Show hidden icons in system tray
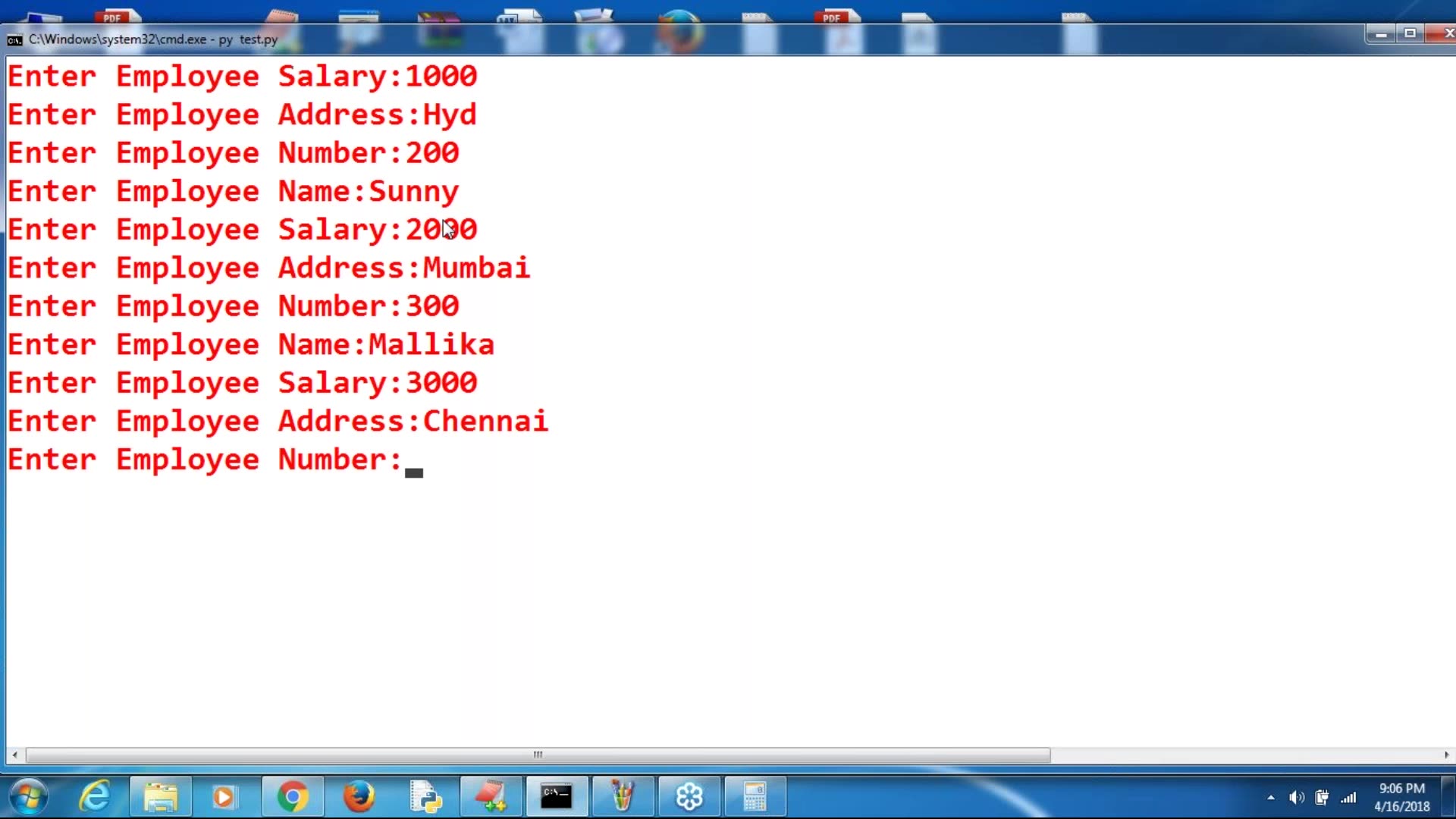Screen dimensions: 1456x819 click(1271, 798)
